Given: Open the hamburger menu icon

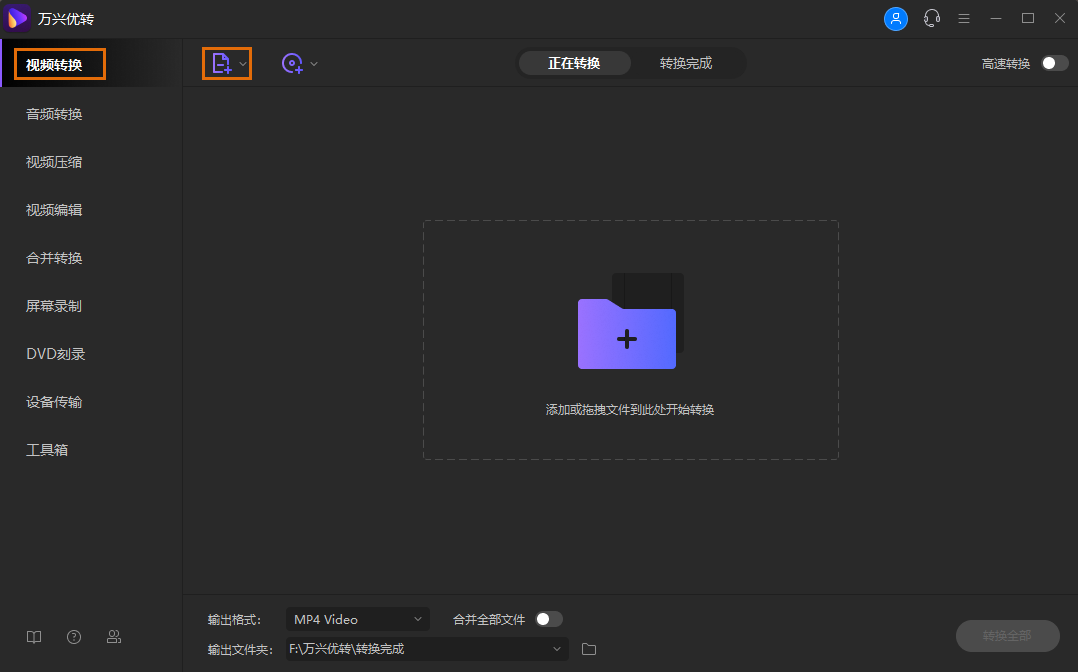Looking at the screenshot, I should (963, 18).
